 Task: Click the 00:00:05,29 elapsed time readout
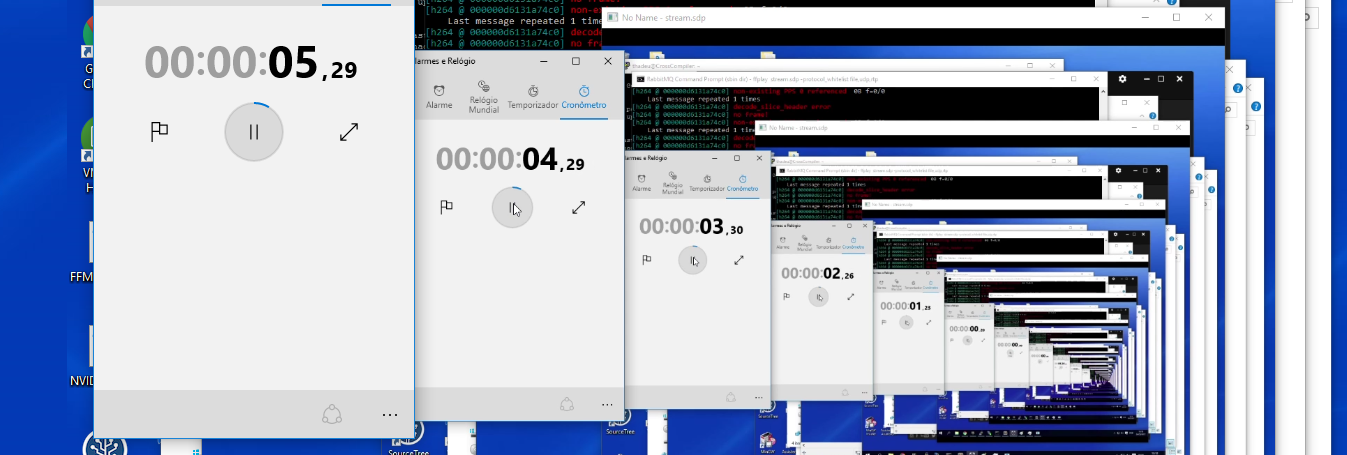pos(251,62)
